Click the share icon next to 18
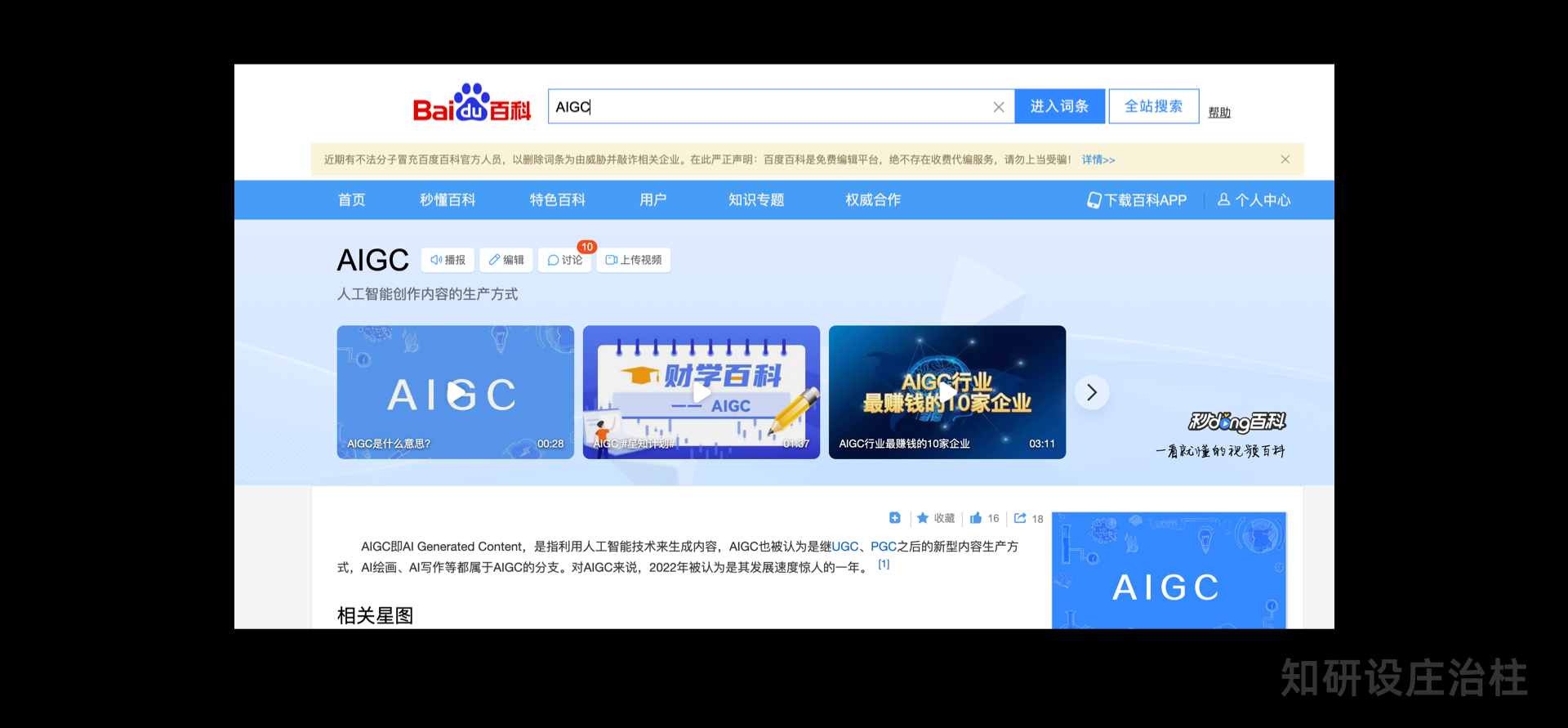Image resolution: width=1568 pixels, height=728 pixels. (x=1020, y=518)
